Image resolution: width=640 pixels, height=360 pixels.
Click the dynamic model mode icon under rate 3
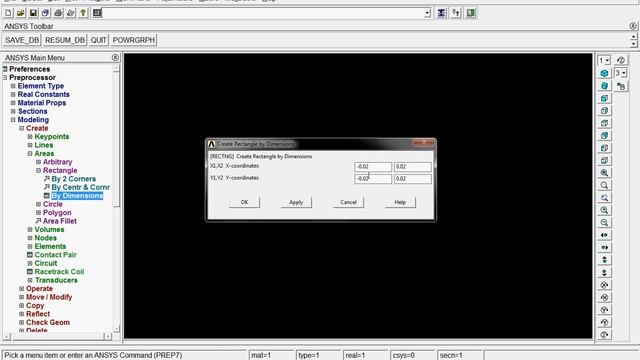point(621,86)
